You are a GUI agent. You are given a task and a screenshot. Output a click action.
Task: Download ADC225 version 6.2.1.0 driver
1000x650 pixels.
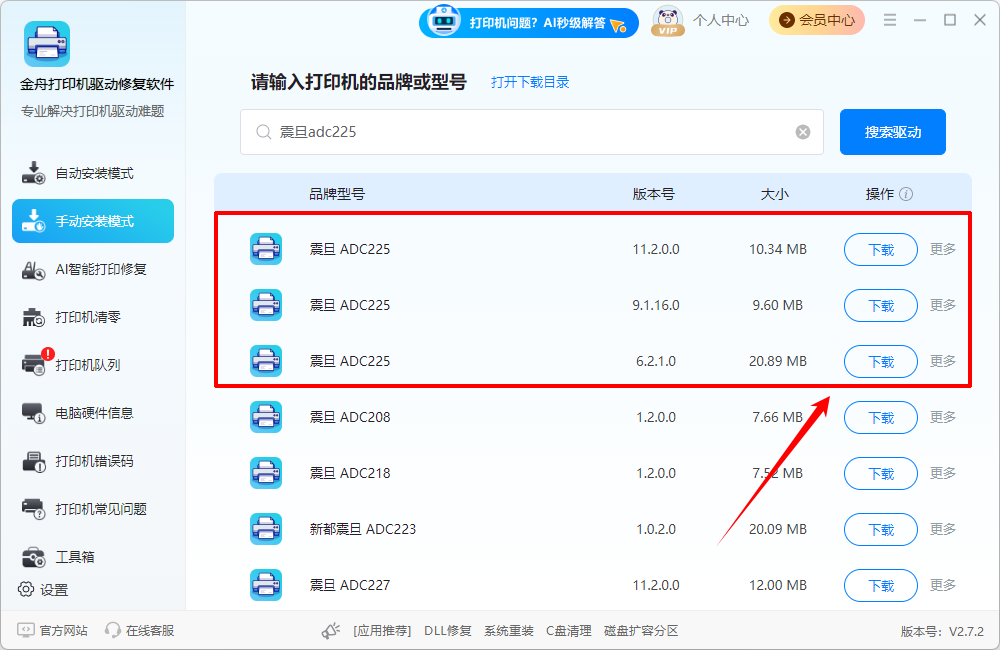[x=881, y=362]
